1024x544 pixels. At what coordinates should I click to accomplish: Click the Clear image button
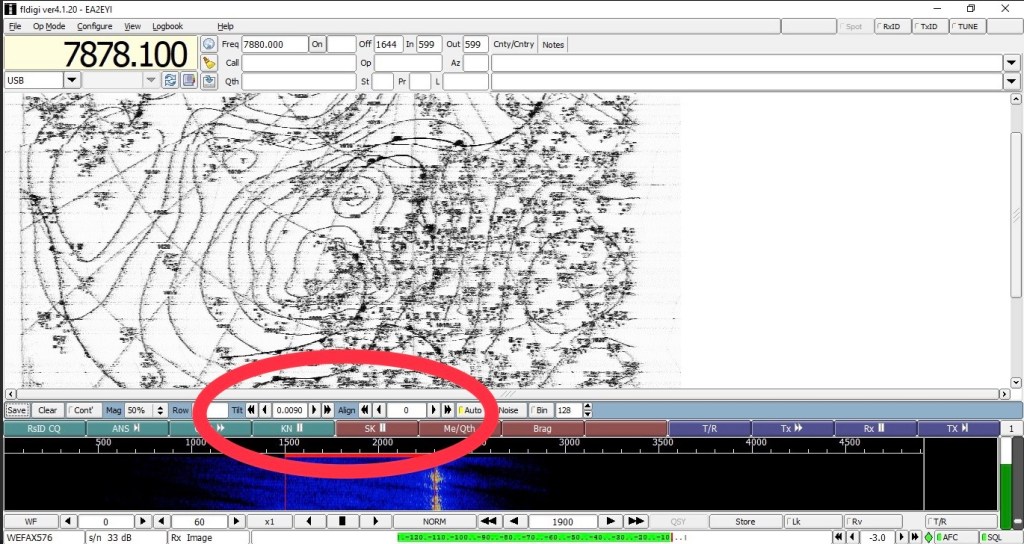tap(47, 410)
